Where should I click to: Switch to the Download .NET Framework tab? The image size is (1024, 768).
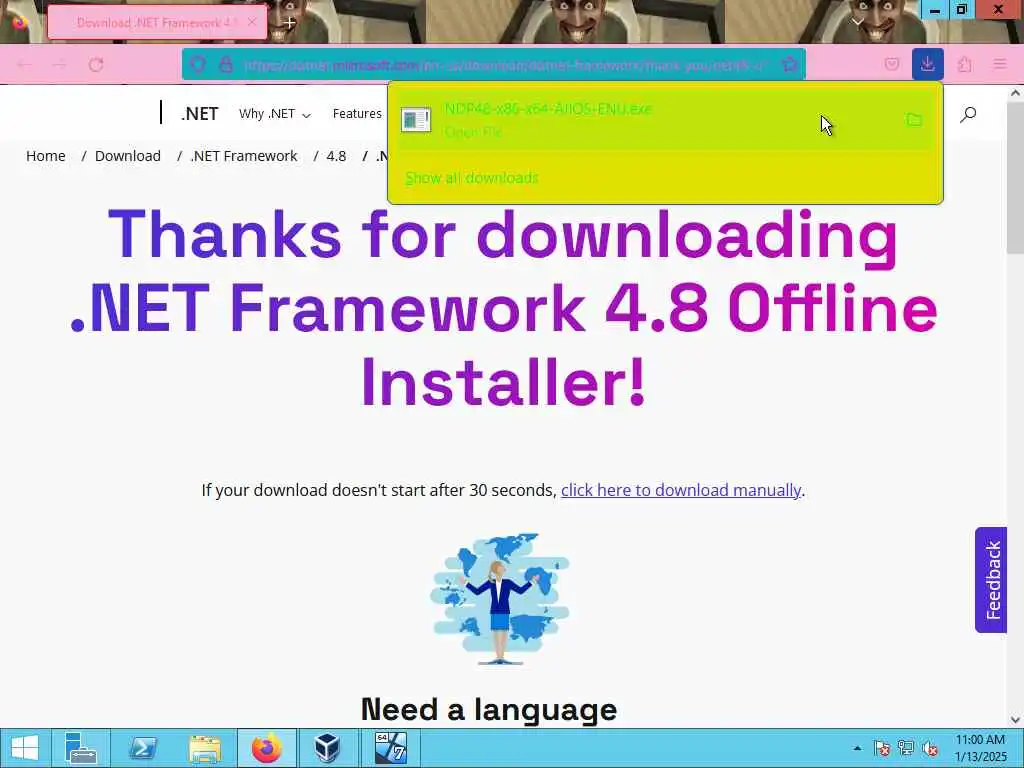point(157,22)
